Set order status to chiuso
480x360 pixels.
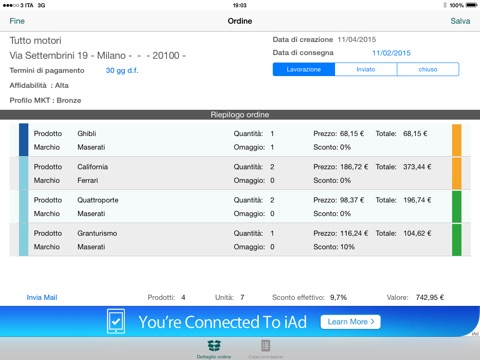428,69
